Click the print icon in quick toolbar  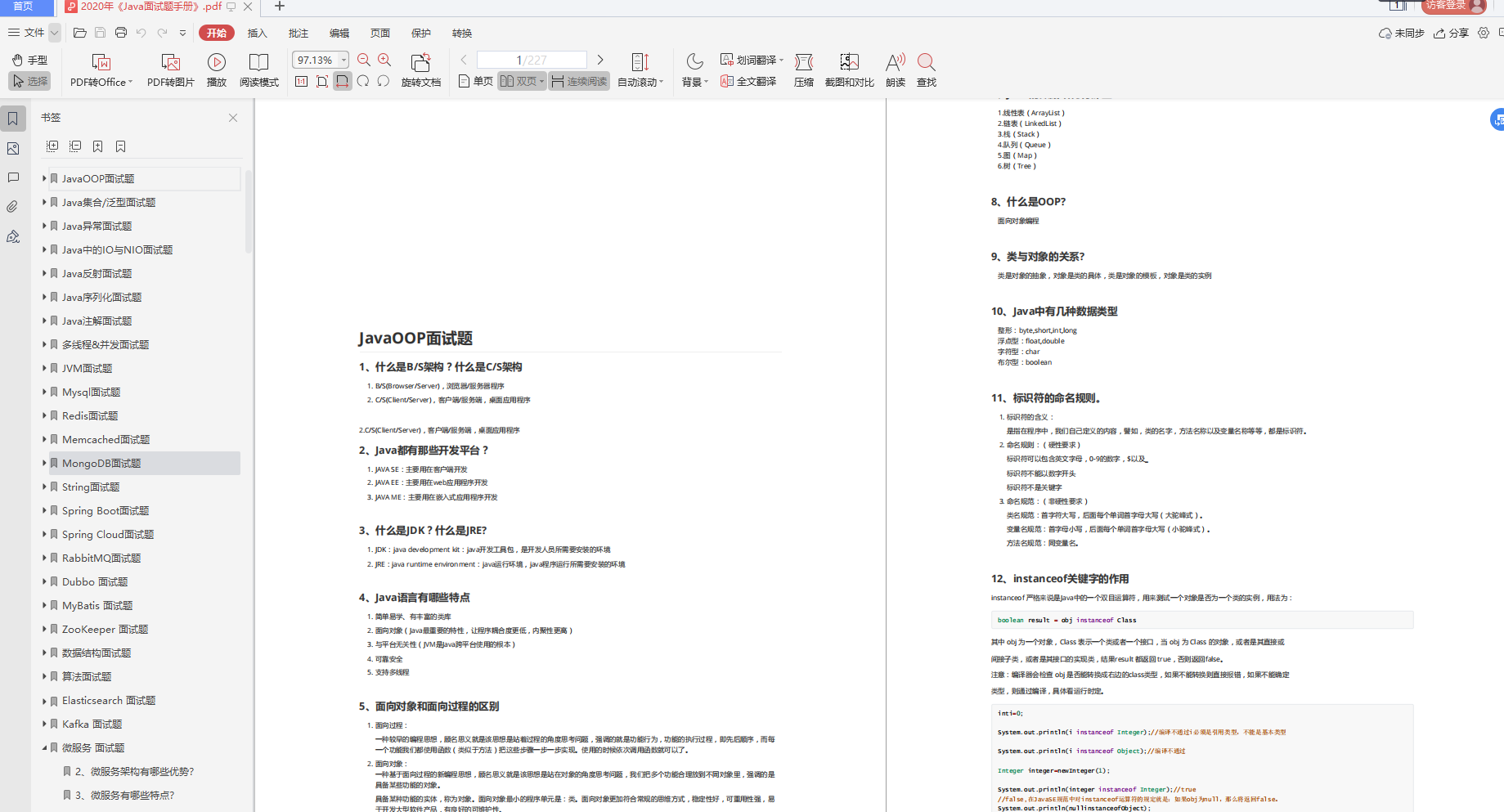121,33
